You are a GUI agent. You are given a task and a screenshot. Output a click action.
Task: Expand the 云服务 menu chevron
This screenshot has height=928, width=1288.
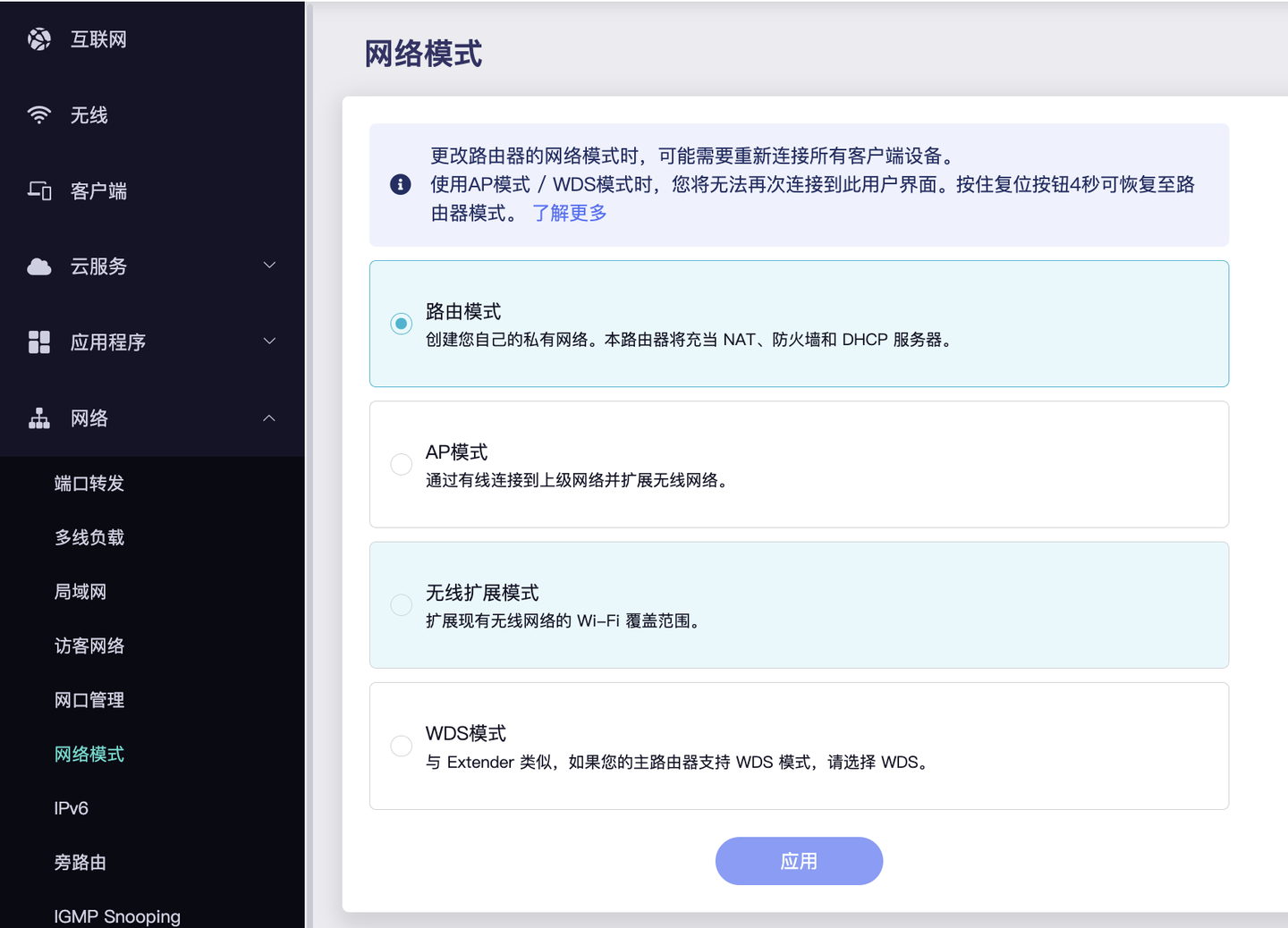pyautogui.click(x=269, y=266)
